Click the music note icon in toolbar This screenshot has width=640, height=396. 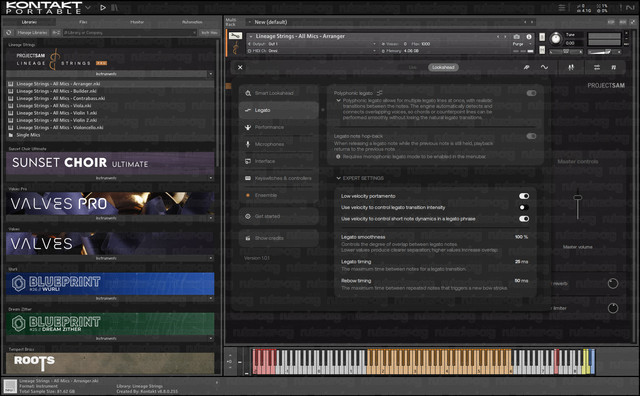pyautogui.click(x=613, y=67)
